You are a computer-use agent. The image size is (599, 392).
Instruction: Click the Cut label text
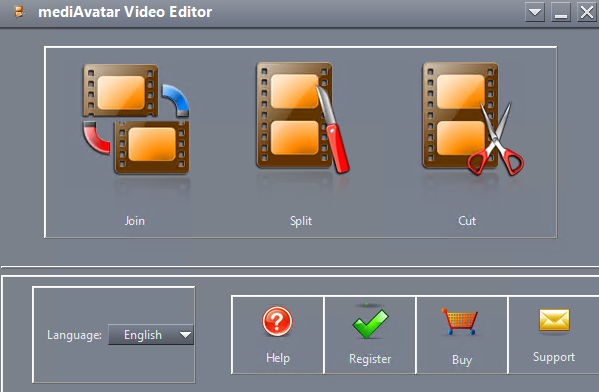tap(467, 221)
